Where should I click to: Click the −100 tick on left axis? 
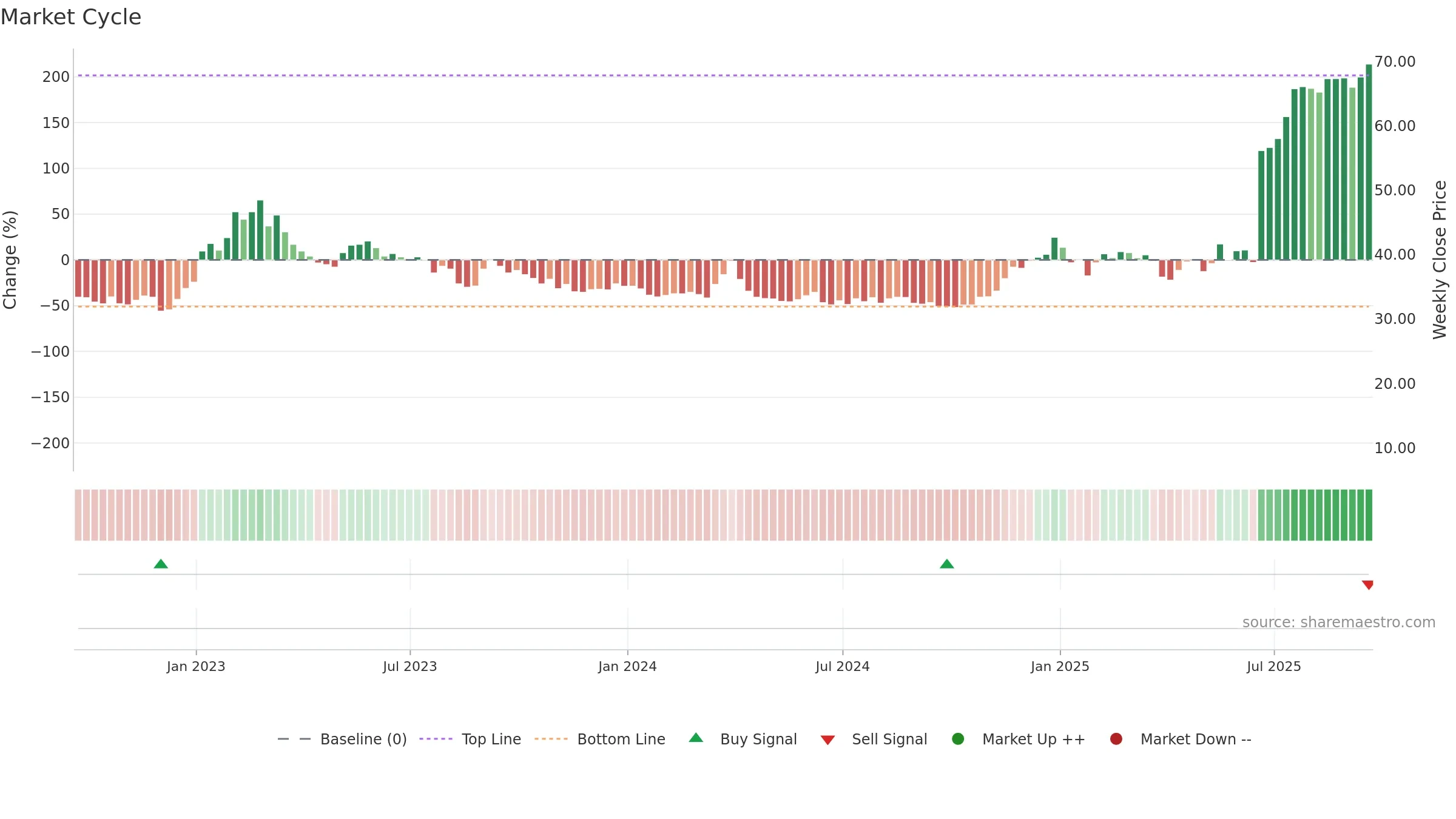[50, 352]
